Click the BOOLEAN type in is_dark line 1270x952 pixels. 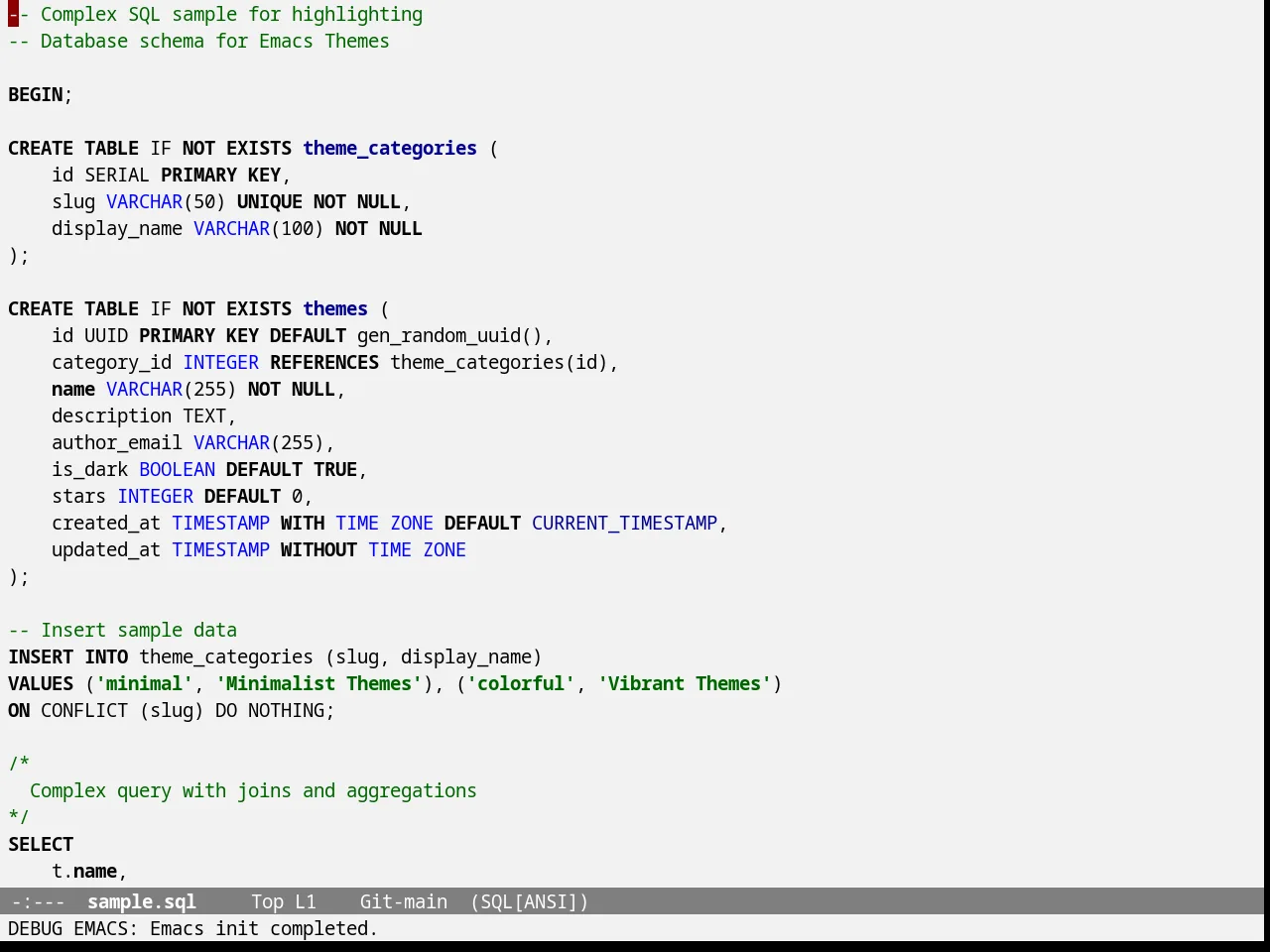click(x=177, y=469)
